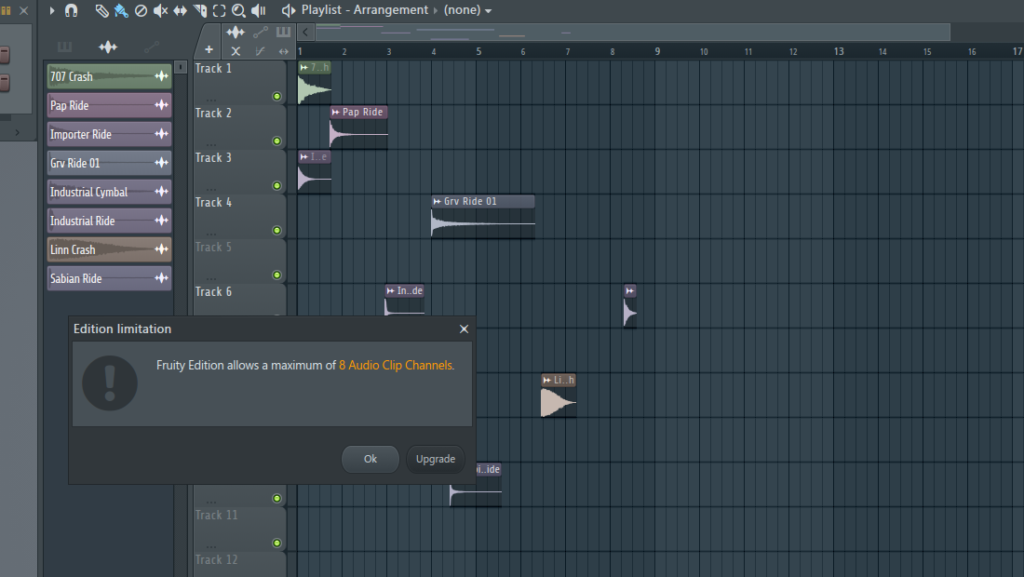Open Pap Ride clip menu on Track 2
Viewport: 1024px width, 577px height.
point(336,112)
